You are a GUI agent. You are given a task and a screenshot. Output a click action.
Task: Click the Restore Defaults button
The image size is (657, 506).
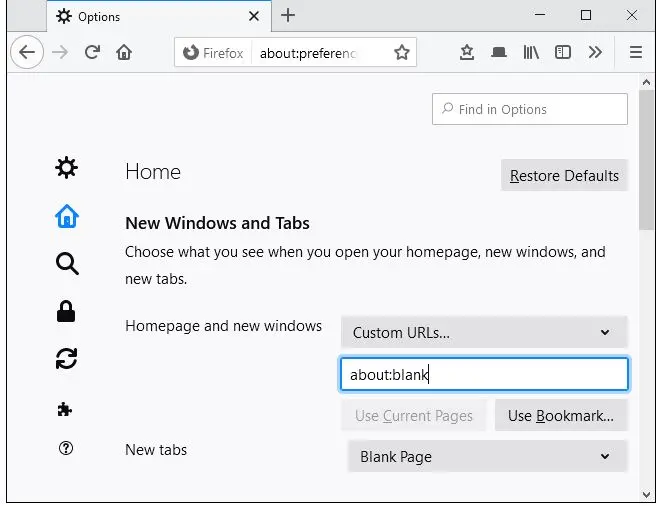(x=564, y=175)
